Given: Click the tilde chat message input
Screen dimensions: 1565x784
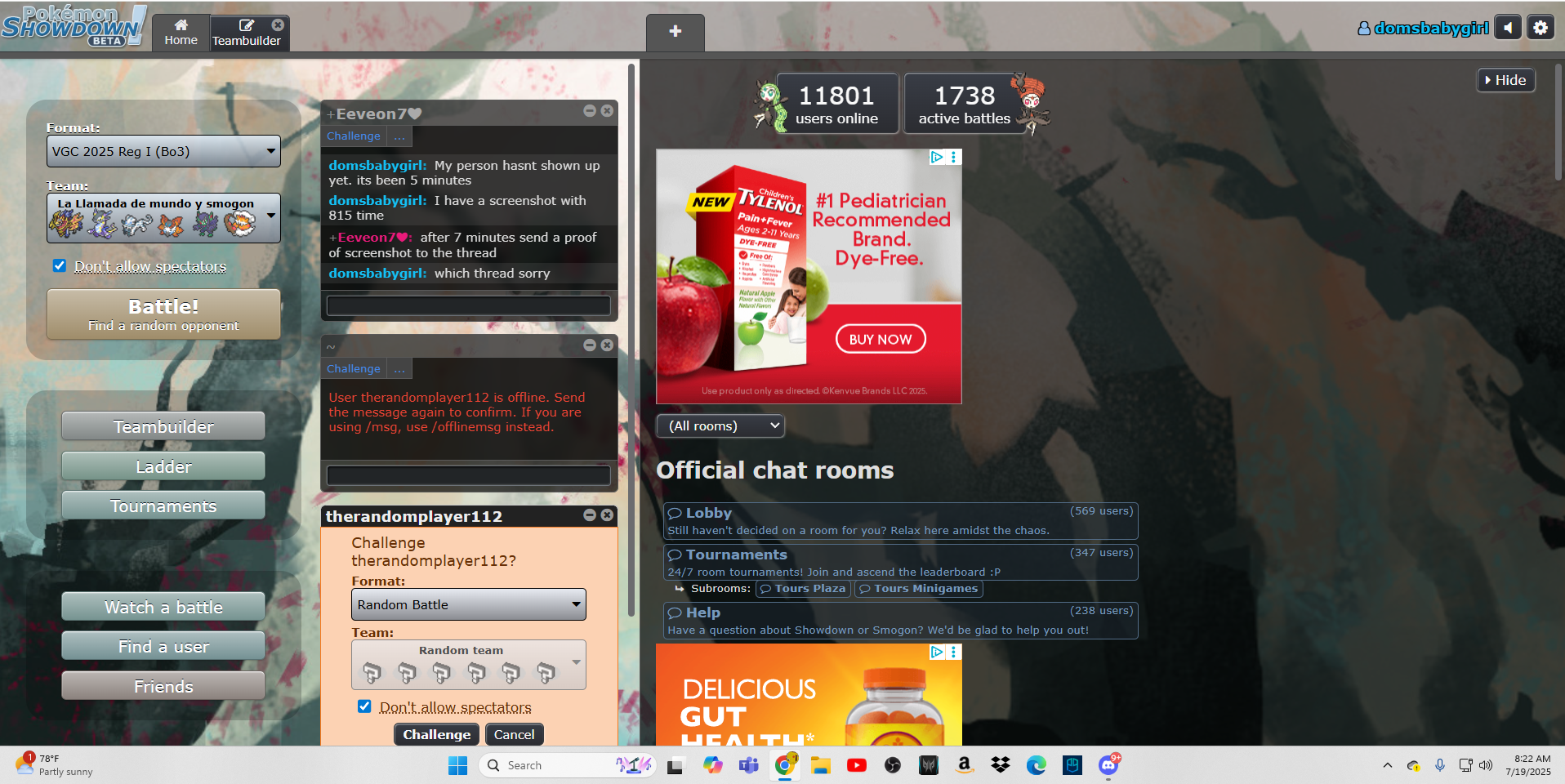Looking at the screenshot, I should click(x=469, y=475).
